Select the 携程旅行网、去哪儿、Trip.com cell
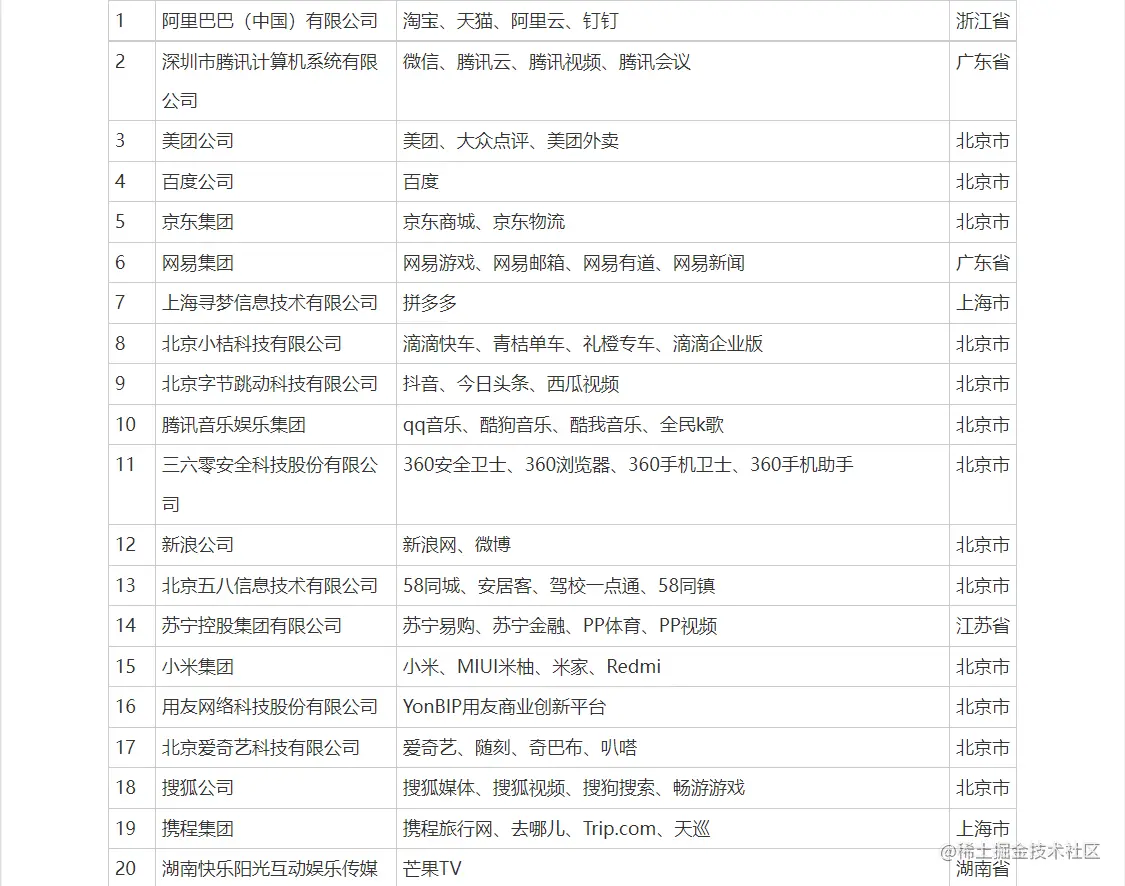Image resolution: width=1125 pixels, height=886 pixels. pos(673,829)
